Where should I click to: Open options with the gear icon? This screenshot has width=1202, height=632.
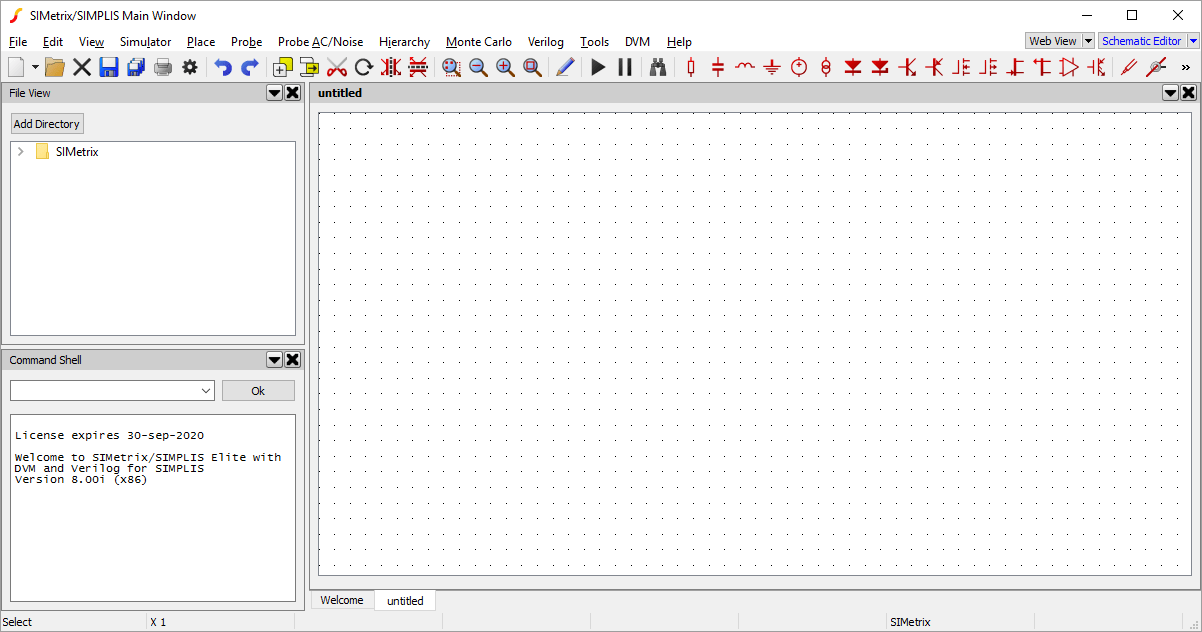pyautogui.click(x=189, y=67)
